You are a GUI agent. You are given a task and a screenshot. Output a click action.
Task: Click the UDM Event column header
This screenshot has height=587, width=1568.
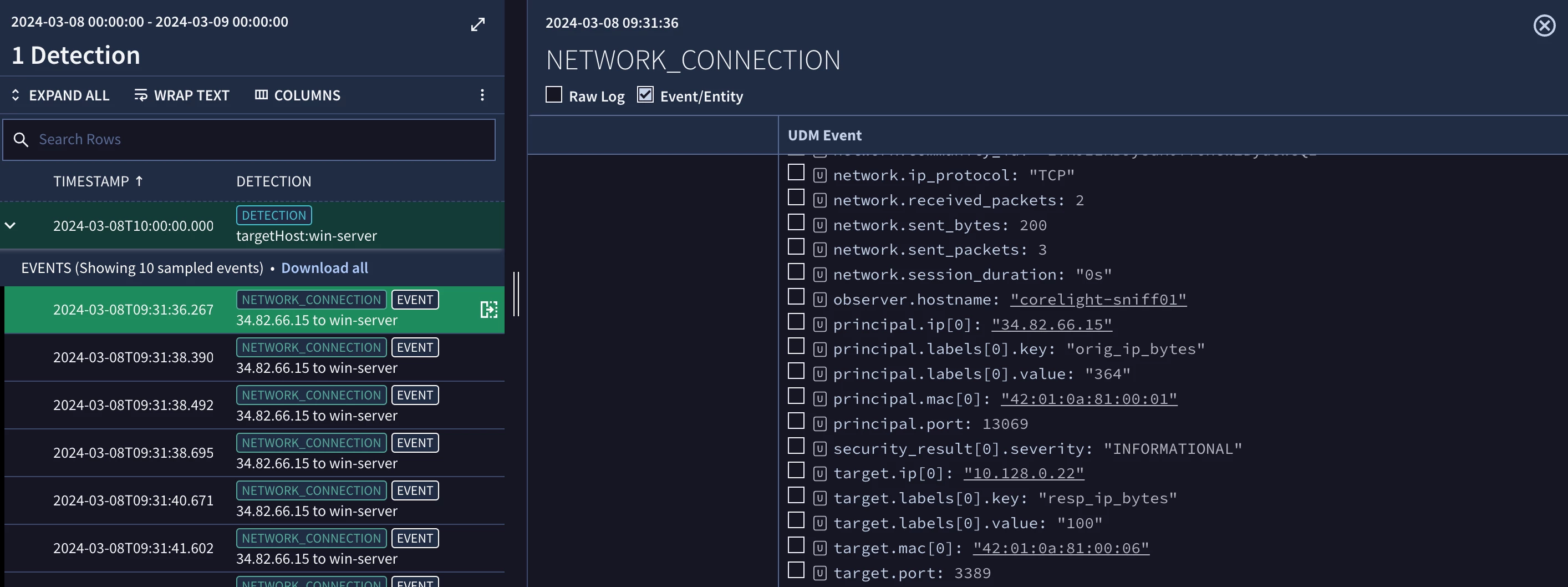[x=825, y=135]
